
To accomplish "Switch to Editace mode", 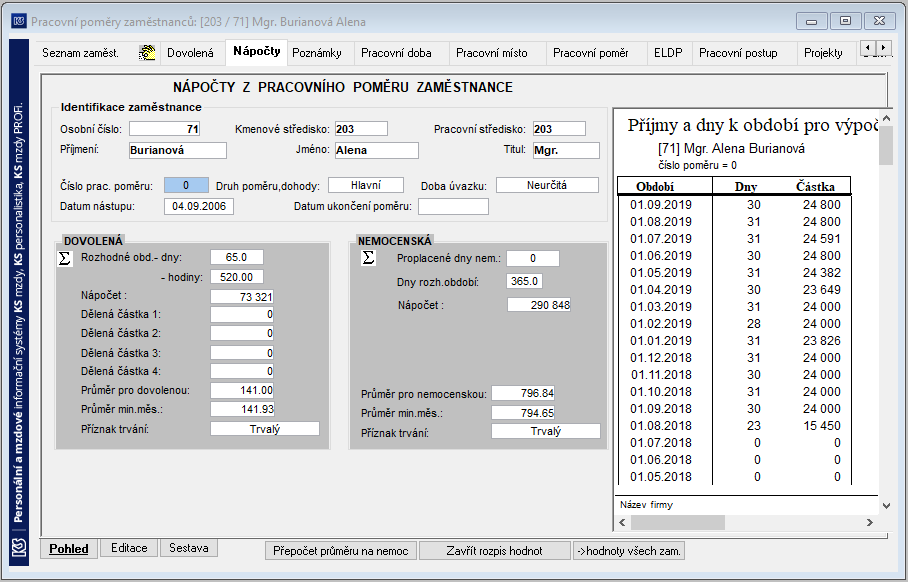I will point(129,548).
